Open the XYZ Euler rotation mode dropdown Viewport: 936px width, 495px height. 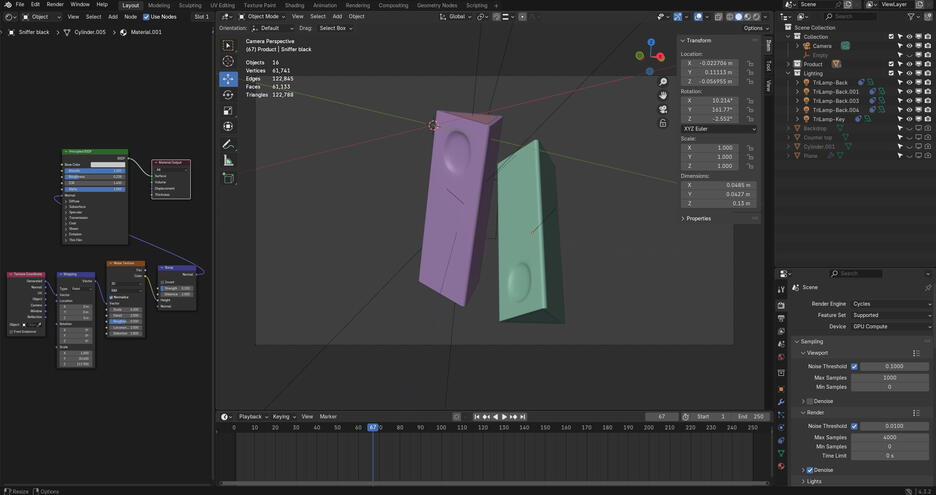tap(718, 128)
